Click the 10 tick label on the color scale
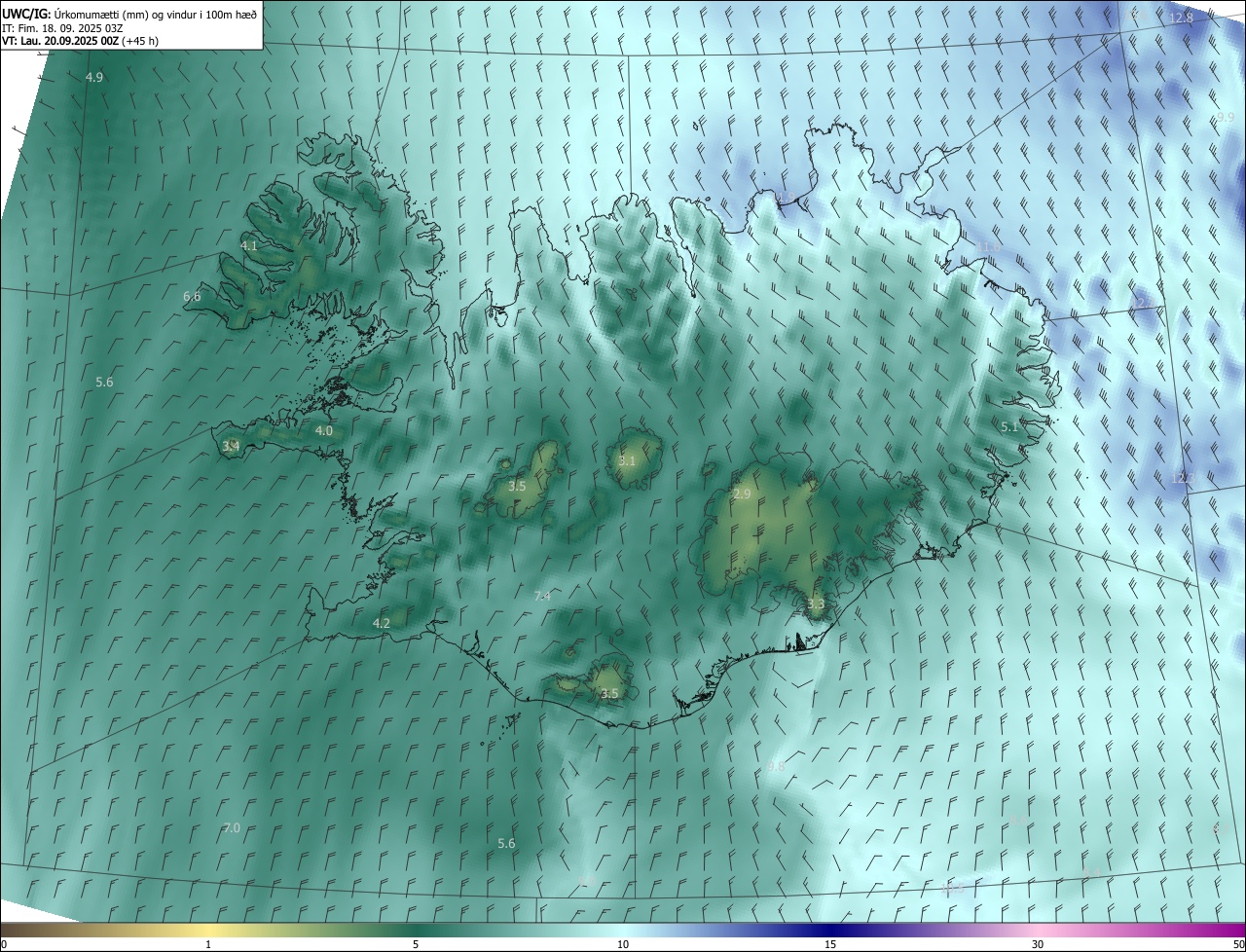The height and width of the screenshot is (952, 1246). (623, 944)
